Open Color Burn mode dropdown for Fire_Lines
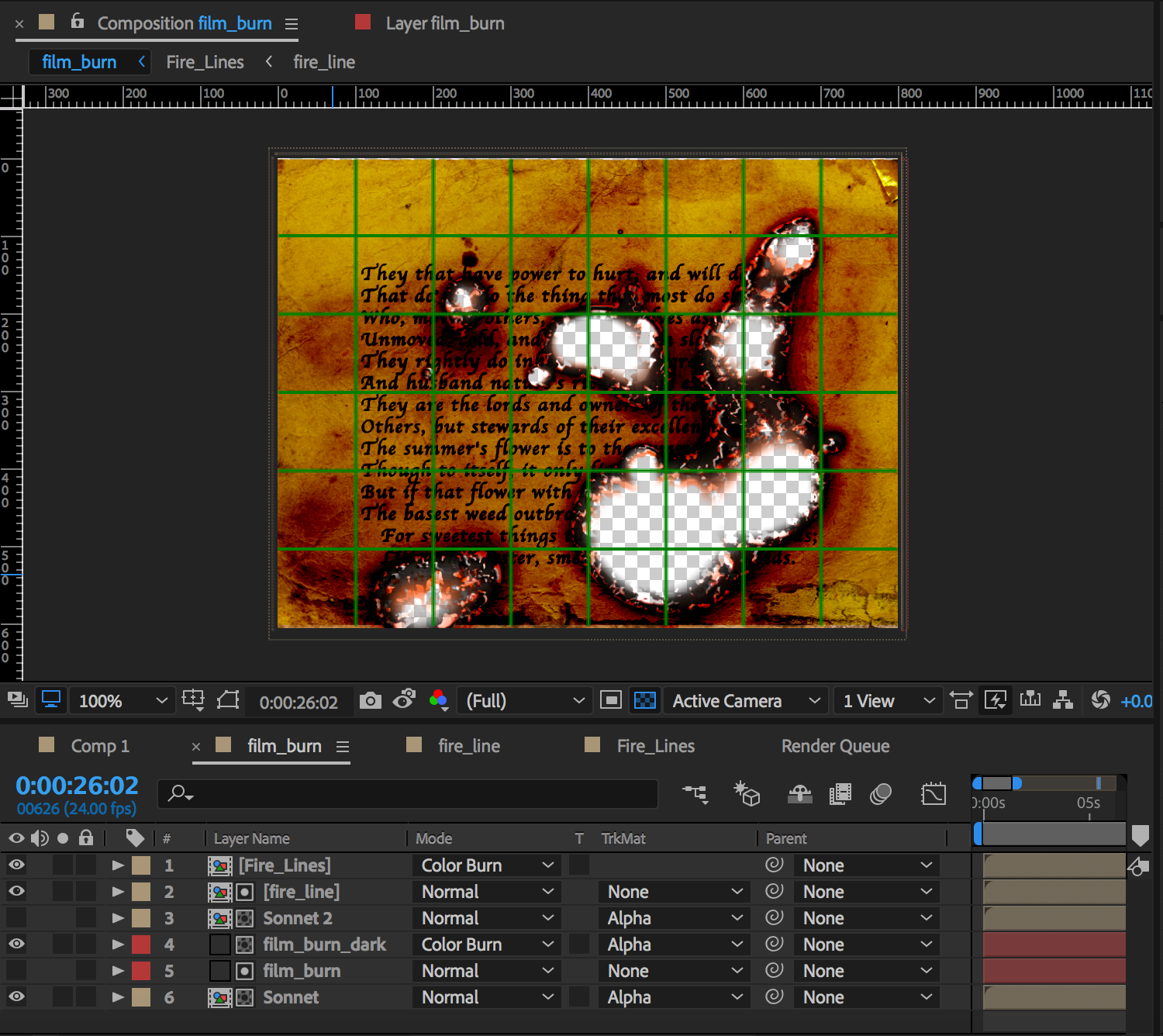1163x1036 pixels. pos(486,865)
